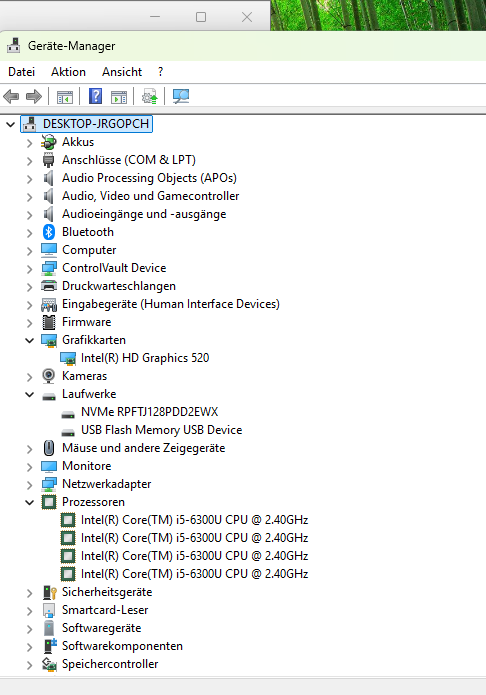Close the background window above Geräte-Manager
This screenshot has height=695, width=486.
pyautogui.click(x=247, y=17)
